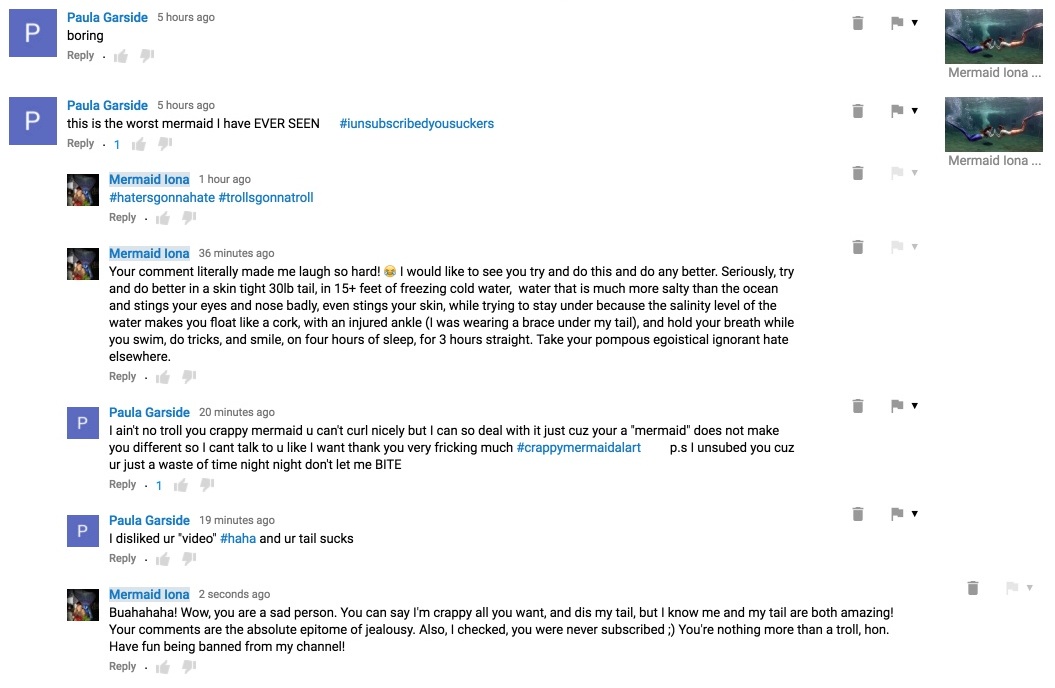This screenshot has width=1055, height=688.
Task: Flag the "boring" comment as spam
Action: [x=896, y=23]
